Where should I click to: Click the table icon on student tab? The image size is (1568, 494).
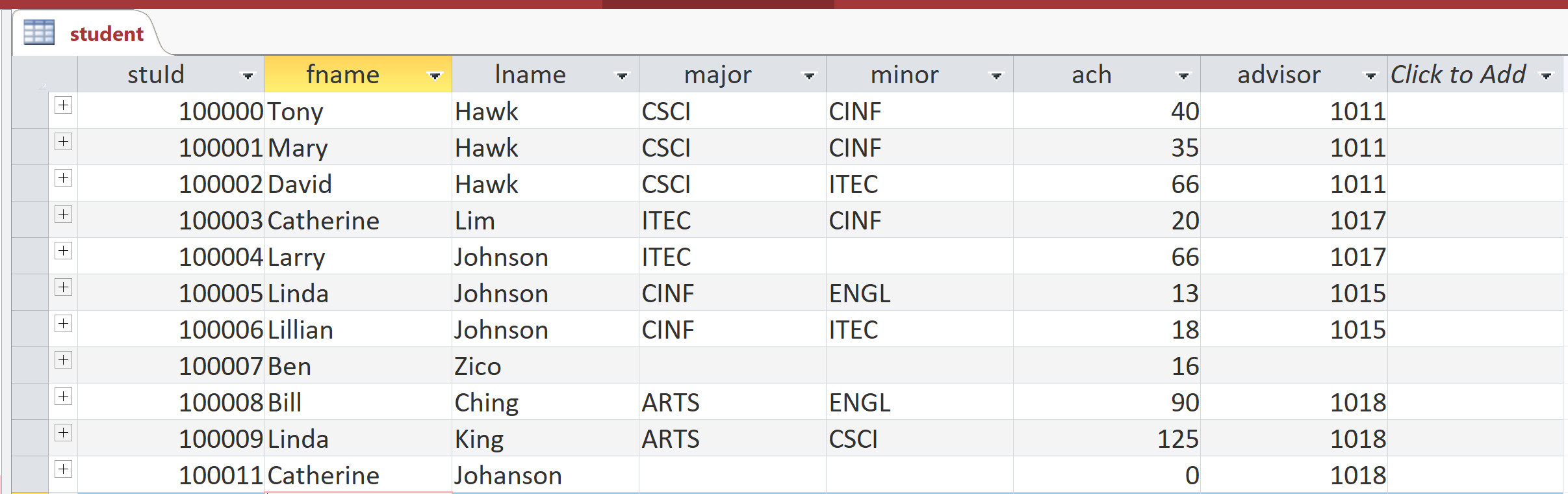click(39, 32)
